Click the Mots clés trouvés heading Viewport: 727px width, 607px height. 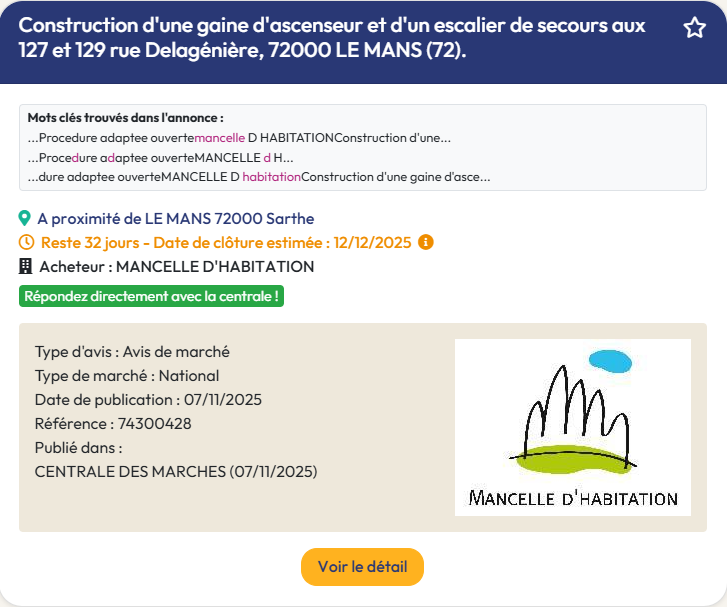click(x=125, y=118)
